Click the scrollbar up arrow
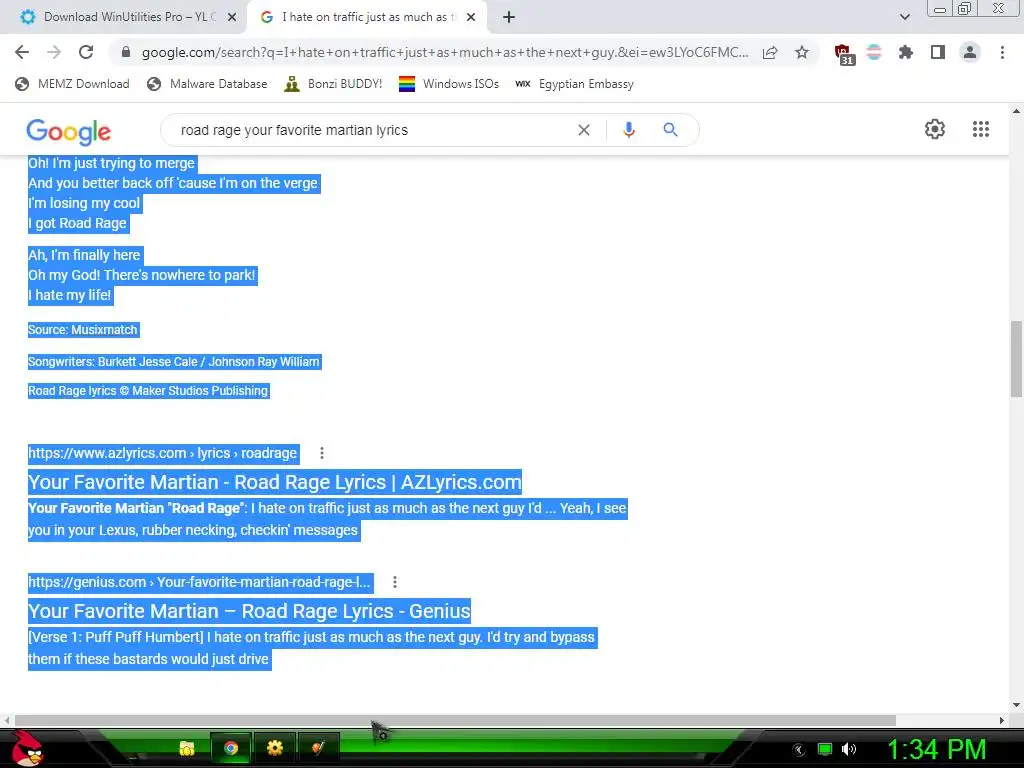This screenshot has height=768, width=1024. (1016, 112)
